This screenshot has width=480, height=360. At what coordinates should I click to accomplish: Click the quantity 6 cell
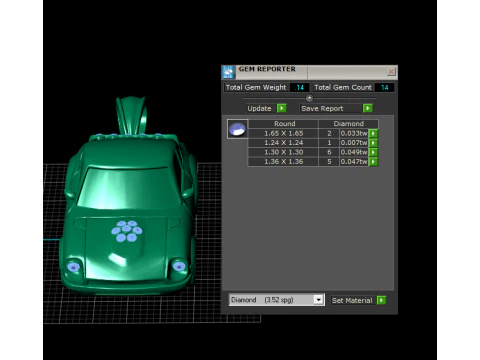(329, 152)
